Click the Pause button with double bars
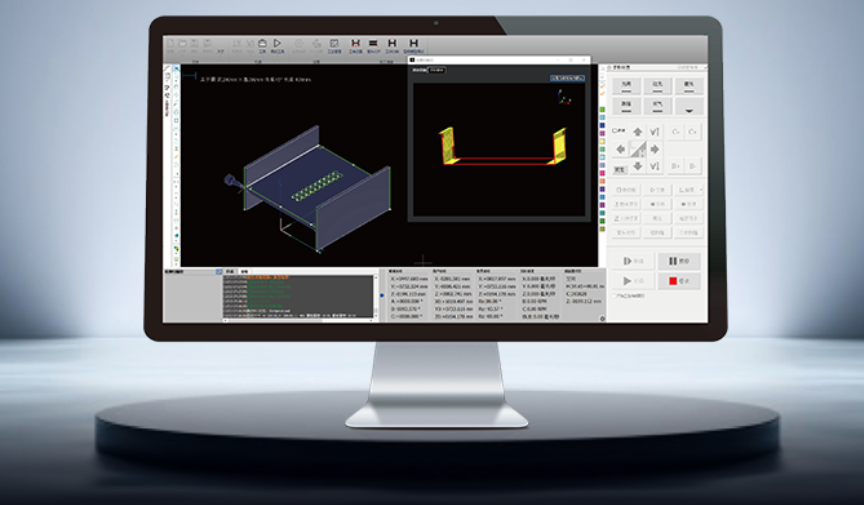The width and height of the screenshot is (864, 505). tap(679, 261)
